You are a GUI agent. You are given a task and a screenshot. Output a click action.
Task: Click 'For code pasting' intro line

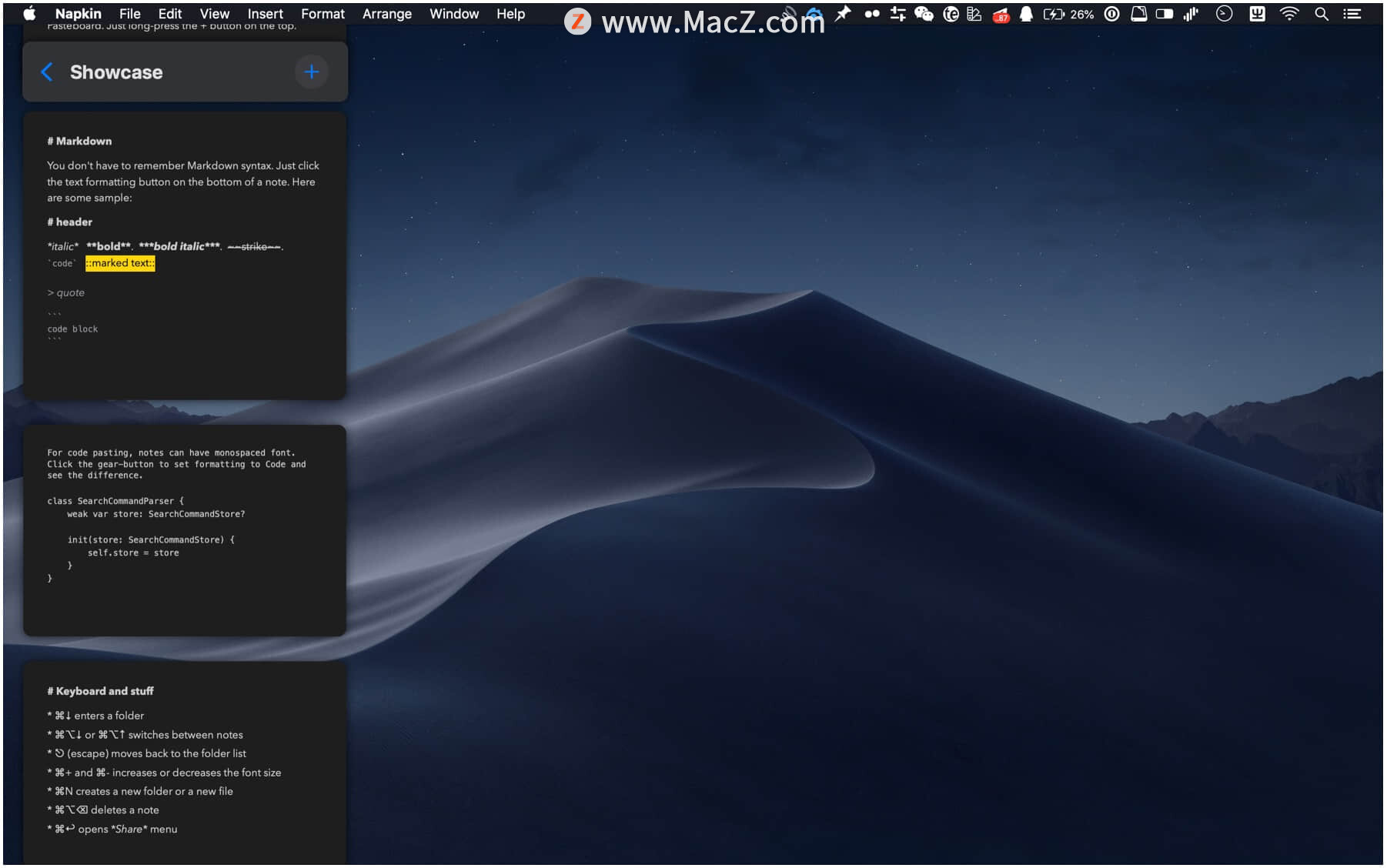pos(171,452)
